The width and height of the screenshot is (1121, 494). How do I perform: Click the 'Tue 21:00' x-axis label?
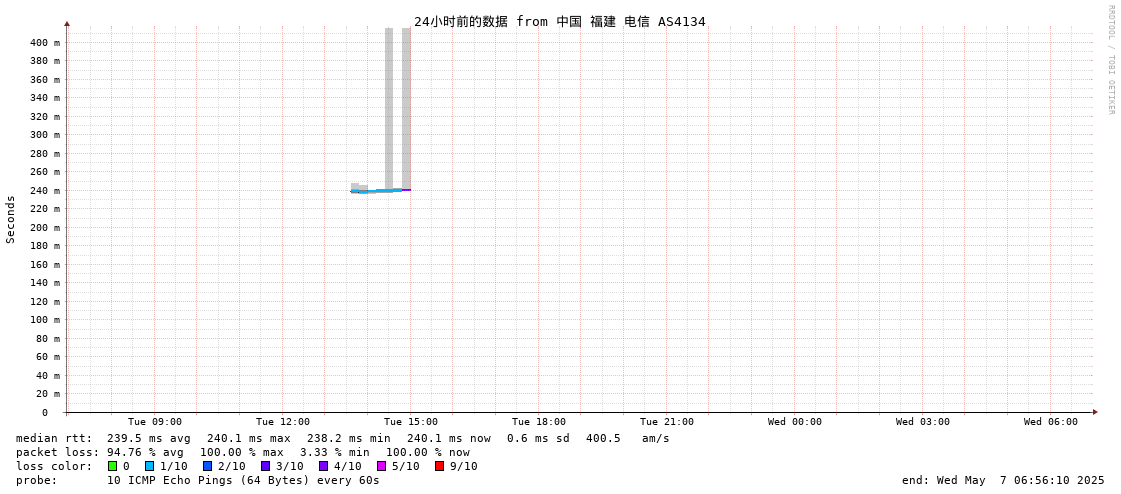click(667, 422)
